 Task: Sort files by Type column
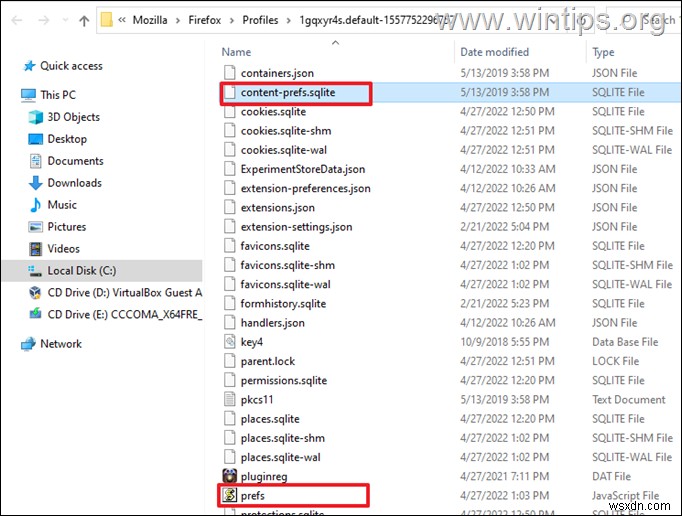tap(603, 52)
